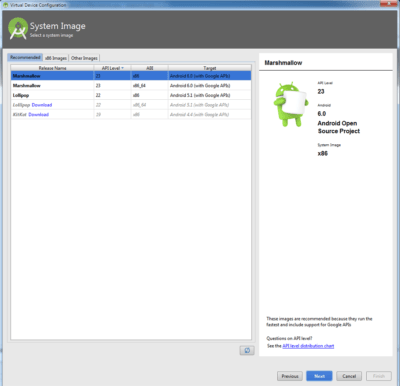400x386 pixels.
Task: Click the ABI column header
Action: [x=150, y=68]
